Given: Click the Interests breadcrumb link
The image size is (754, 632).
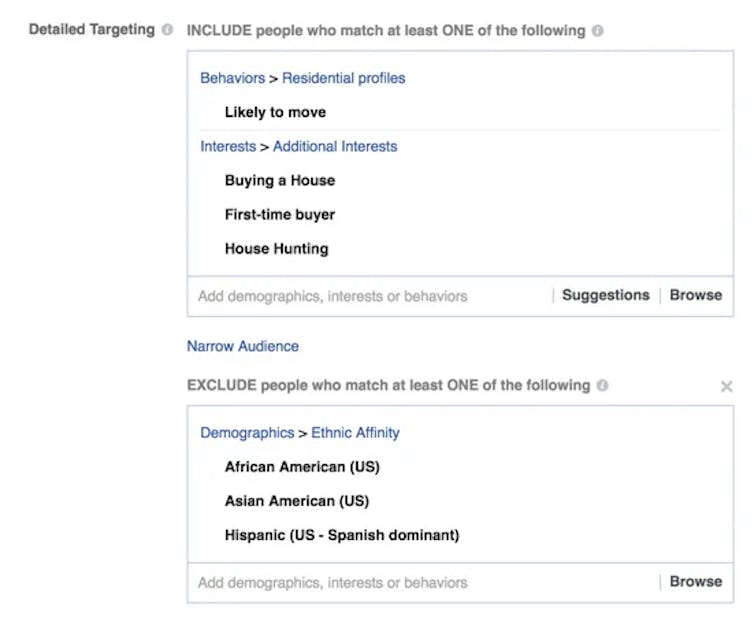Looking at the screenshot, I should pyautogui.click(x=228, y=146).
